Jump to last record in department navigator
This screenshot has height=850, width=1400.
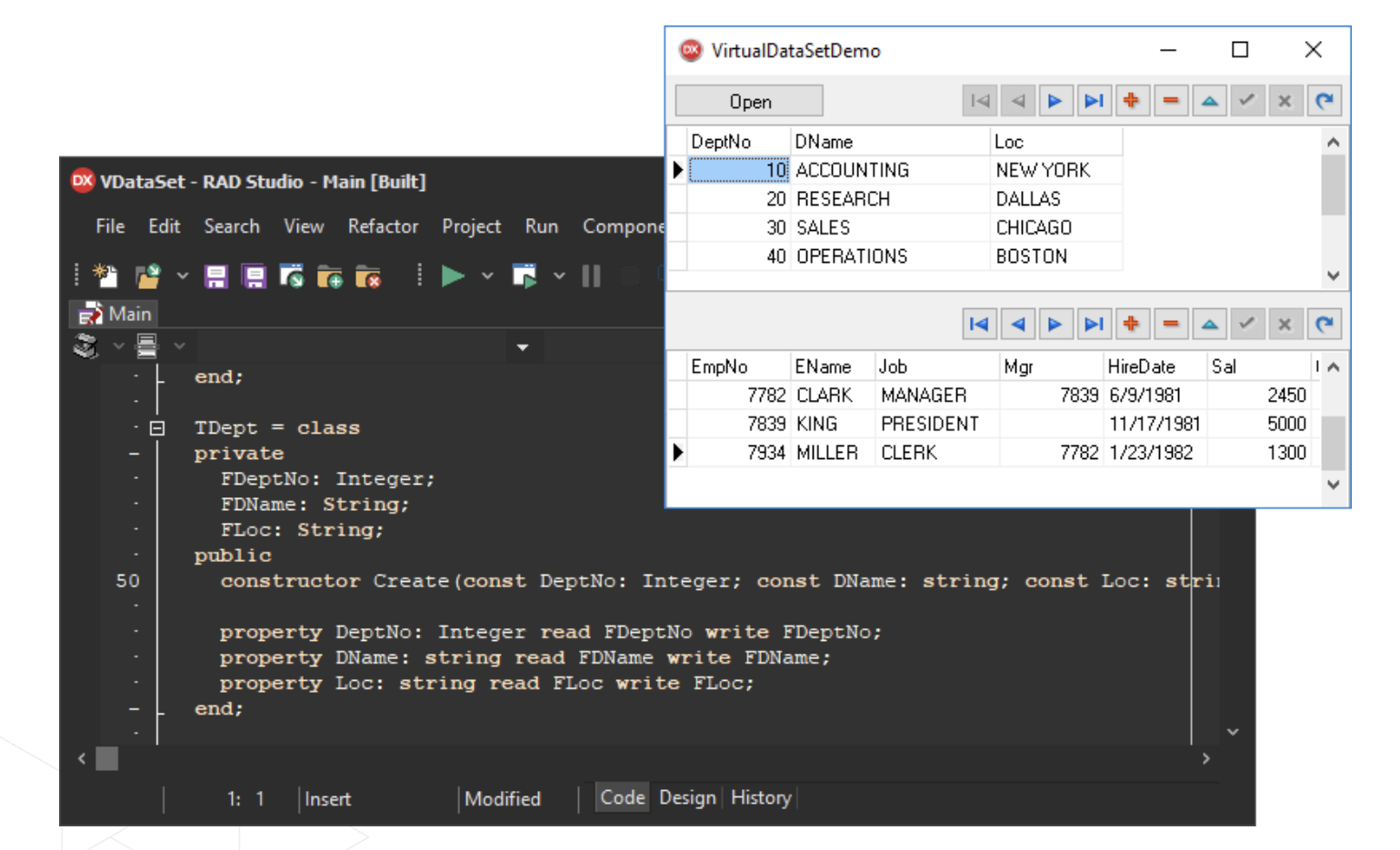(x=1094, y=101)
